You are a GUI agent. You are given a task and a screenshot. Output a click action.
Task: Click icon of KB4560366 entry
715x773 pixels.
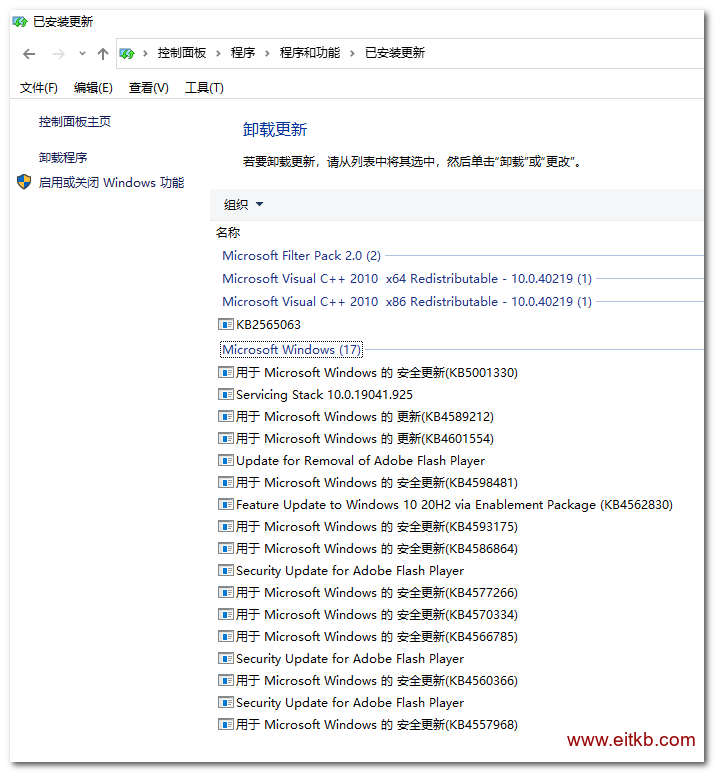[x=226, y=680]
